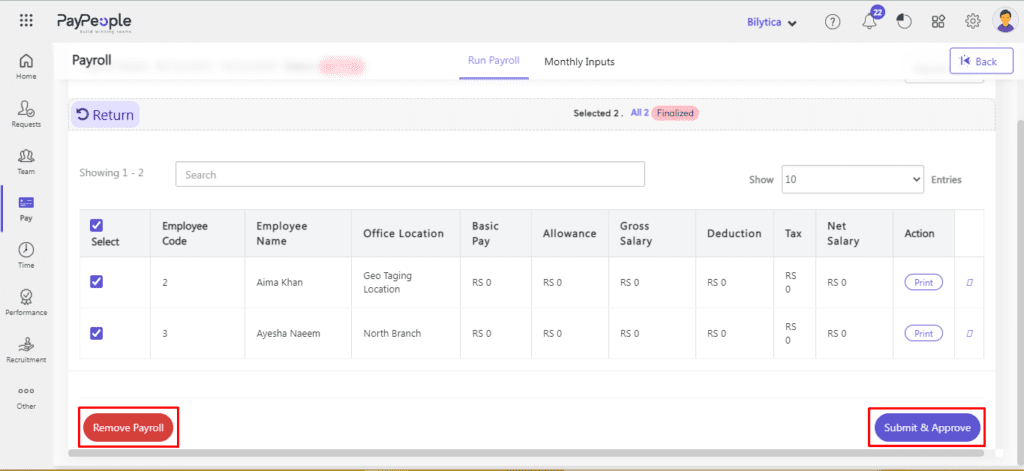Click the horizontal scrollbar at the bottom

526,452
